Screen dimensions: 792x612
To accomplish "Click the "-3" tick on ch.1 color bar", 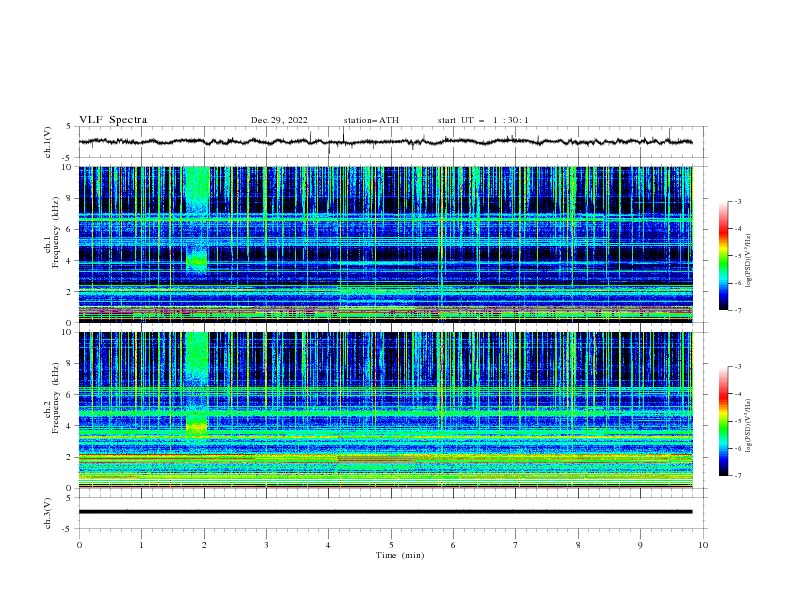I will pos(738,201).
